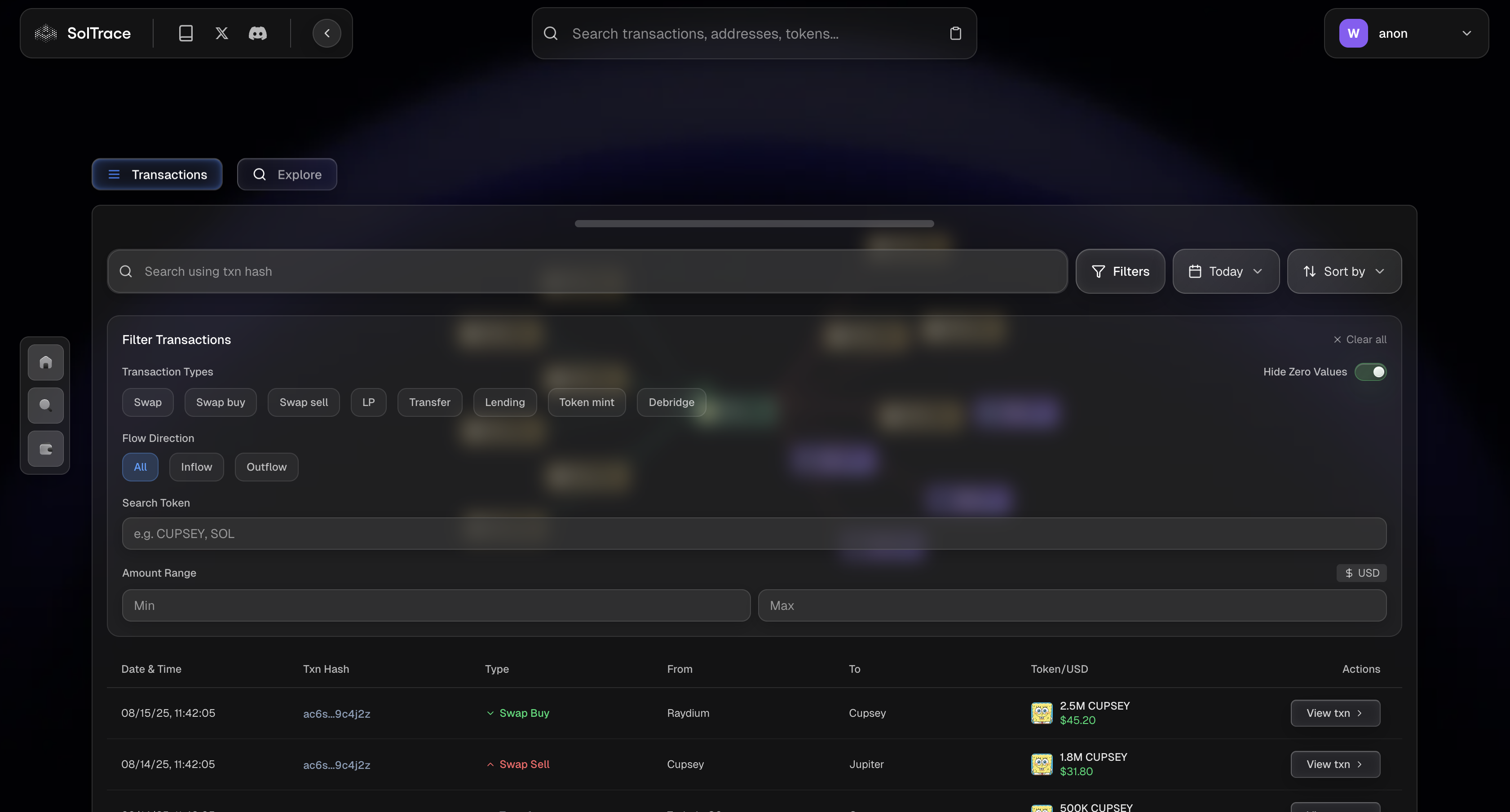Open the wallet icon in the left sidebar

[45, 449]
